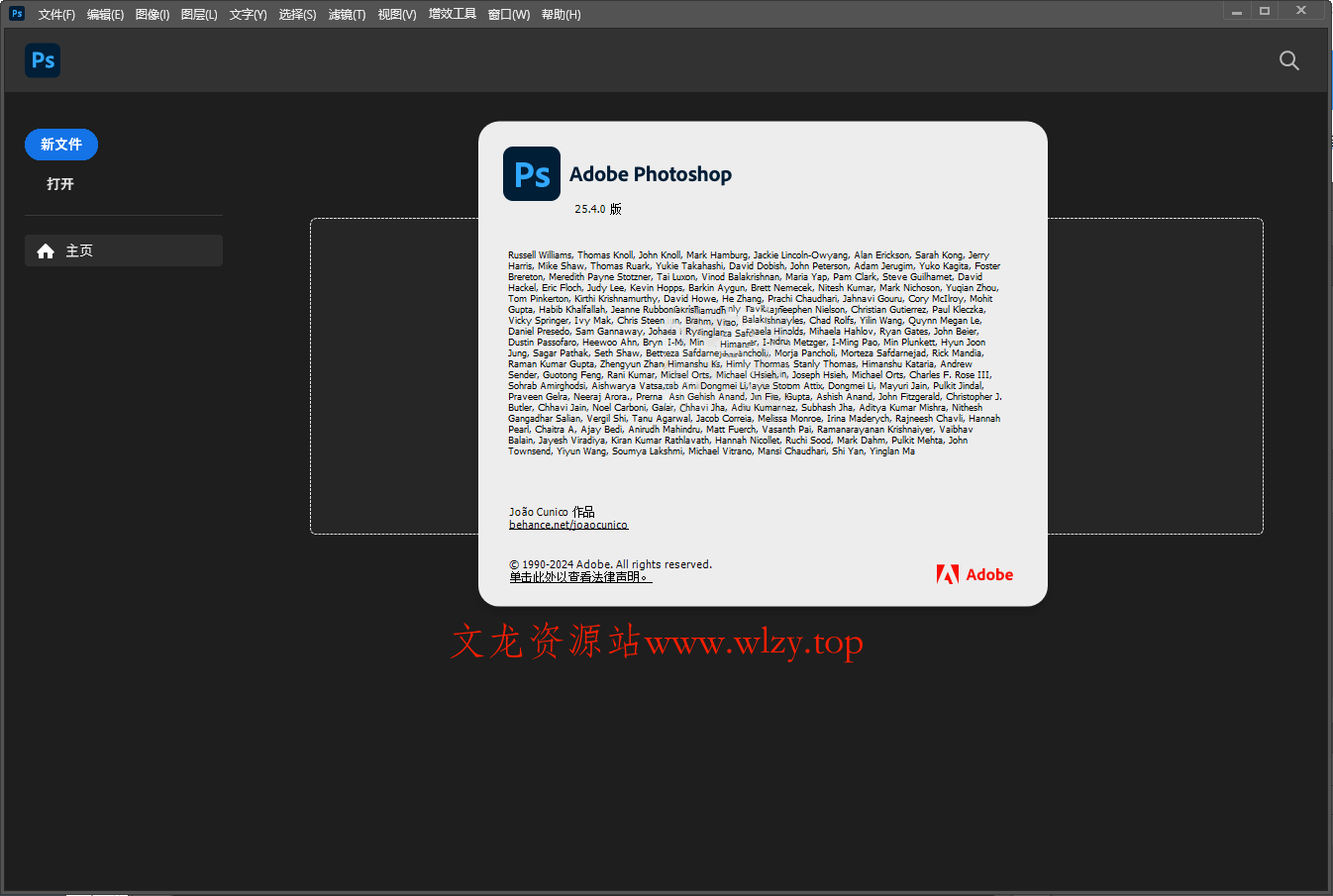Click 单击此处以查看法律声明 link

(580, 577)
